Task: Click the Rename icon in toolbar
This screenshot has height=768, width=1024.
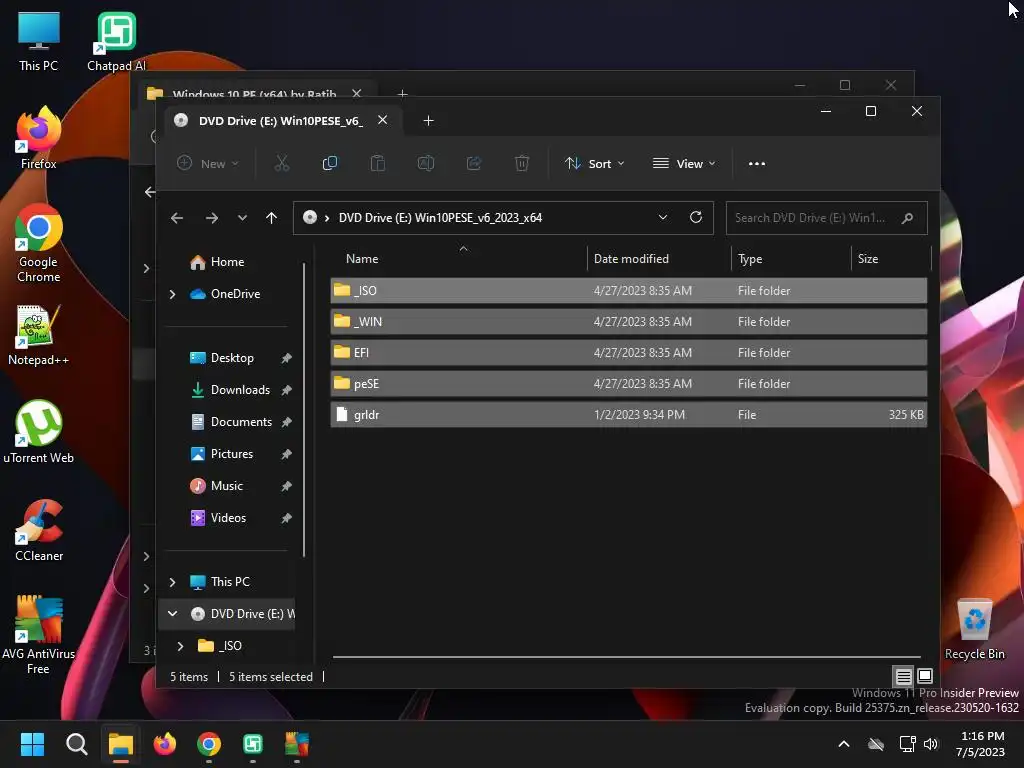Action: tap(426, 163)
